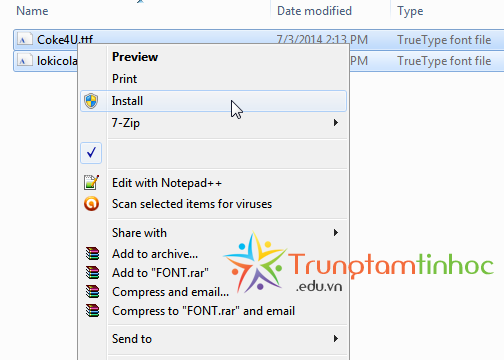This screenshot has height=360, width=504.
Task: Select Install in the context menu
Action: (x=213, y=101)
